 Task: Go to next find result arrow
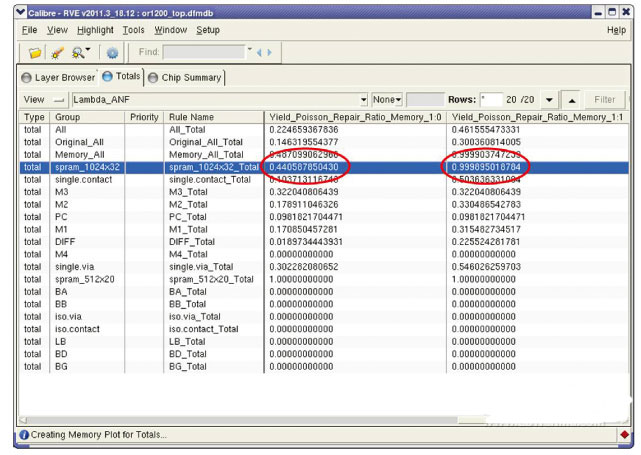click(x=269, y=52)
